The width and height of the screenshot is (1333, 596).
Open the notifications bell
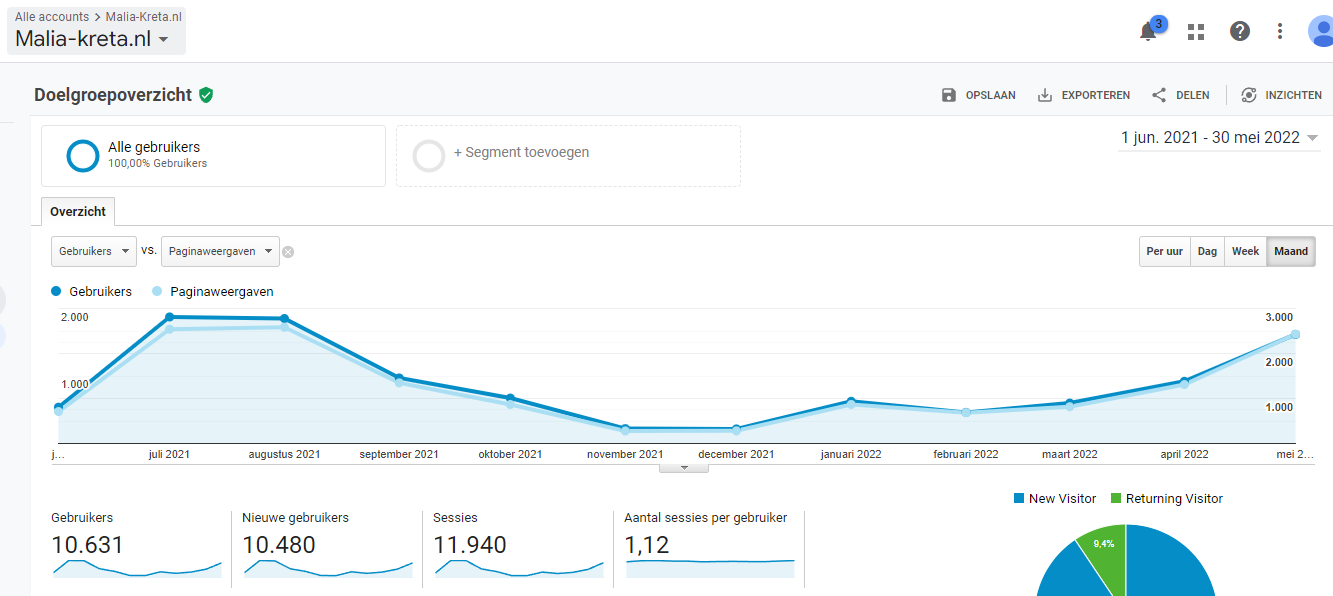(x=1148, y=32)
